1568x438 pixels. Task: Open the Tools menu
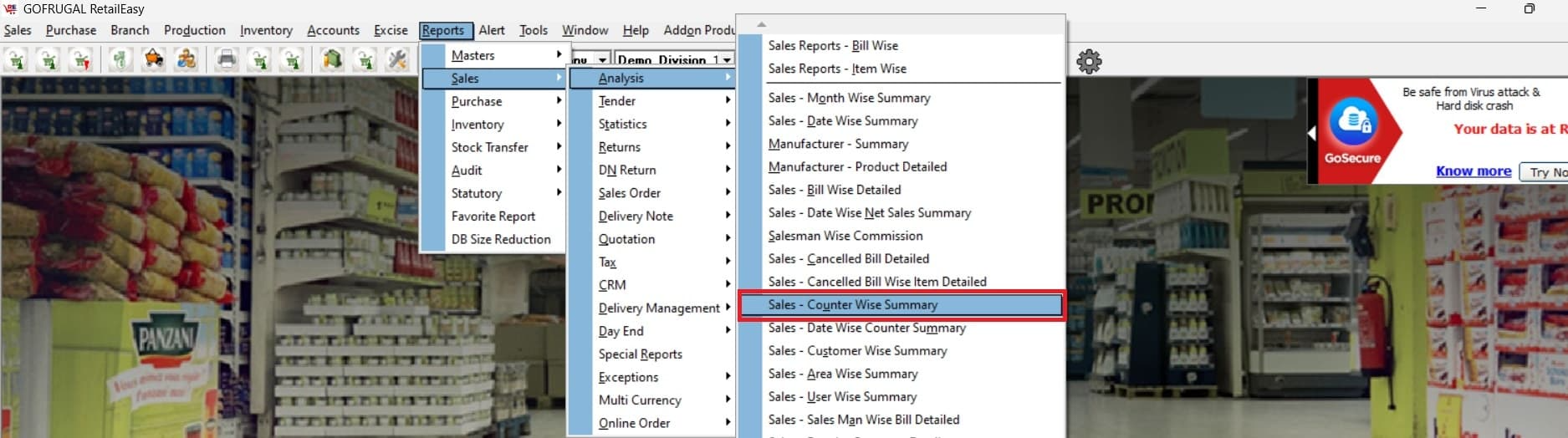534,30
